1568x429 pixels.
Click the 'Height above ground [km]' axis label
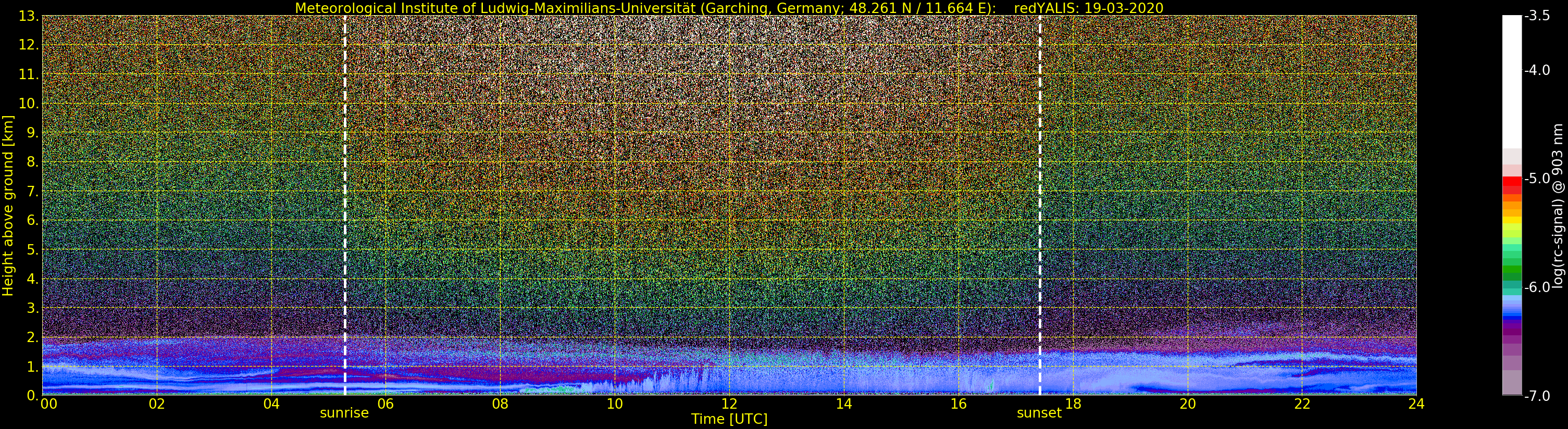tap(8, 206)
